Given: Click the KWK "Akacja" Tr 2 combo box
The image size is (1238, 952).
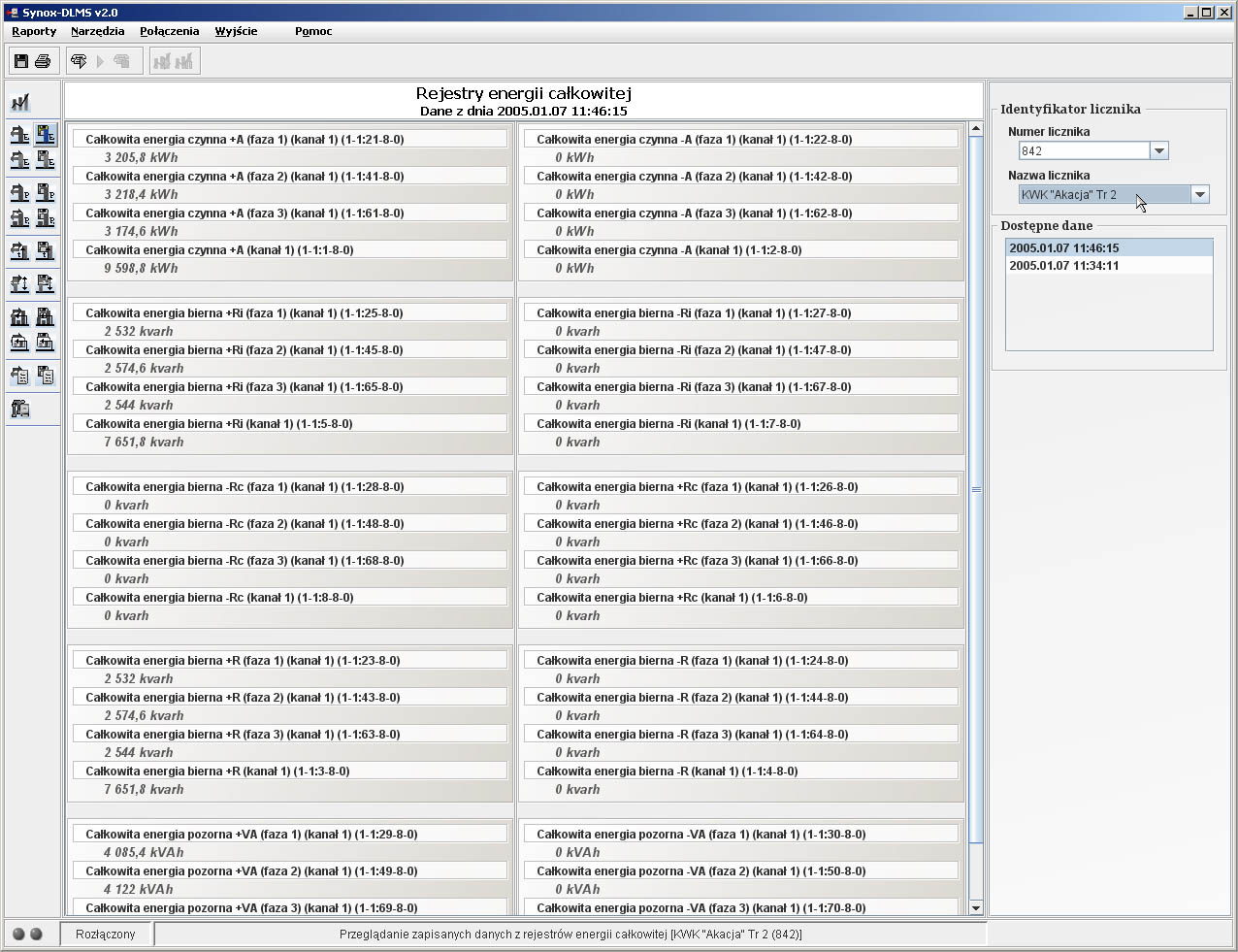Looking at the screenshot, I should tap(1103, 194).
